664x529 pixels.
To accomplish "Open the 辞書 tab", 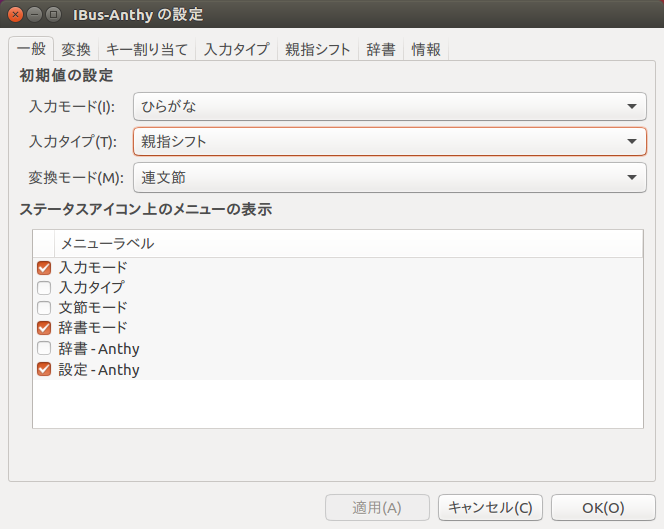I will 380,49.
